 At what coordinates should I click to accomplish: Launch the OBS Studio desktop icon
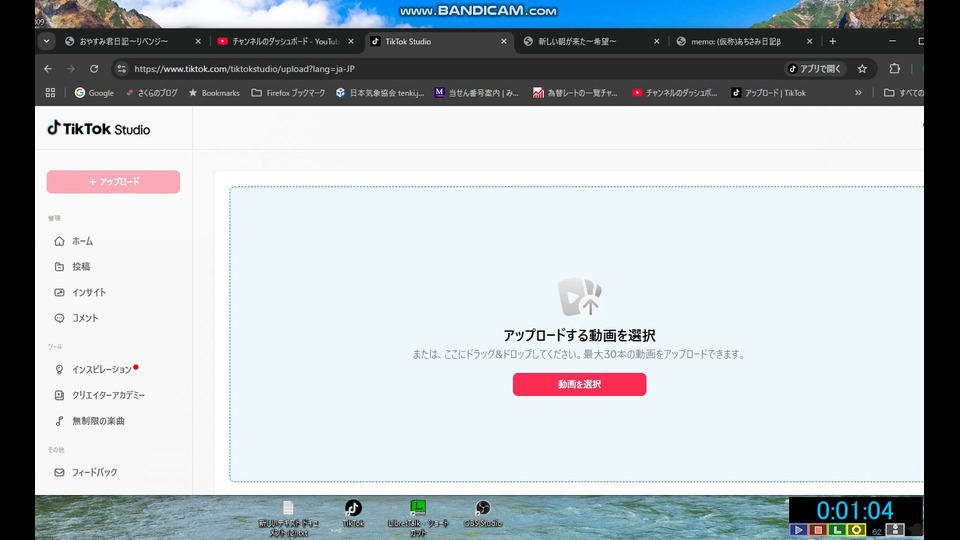click(x=483, y=513)
